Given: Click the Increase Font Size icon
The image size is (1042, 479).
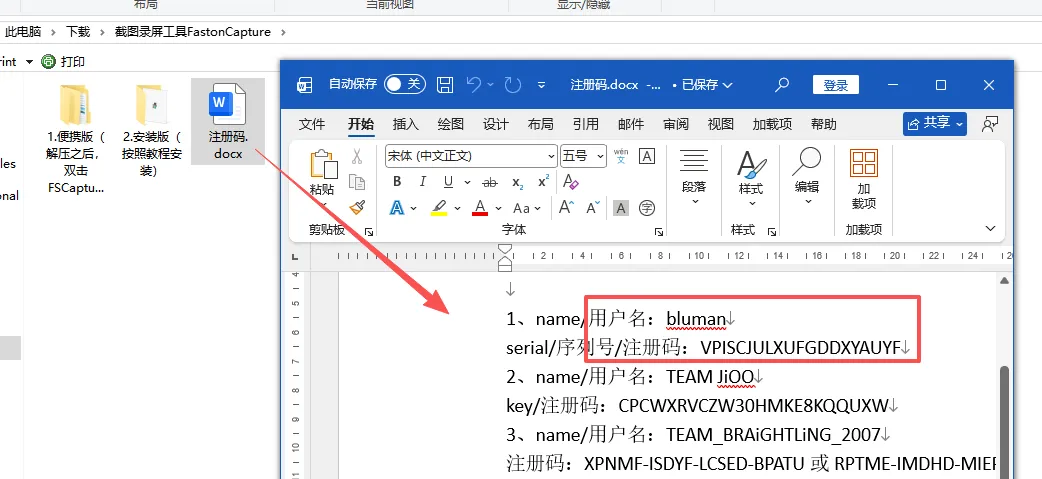Looking at the screenshot, I should [x=566, y=208].
